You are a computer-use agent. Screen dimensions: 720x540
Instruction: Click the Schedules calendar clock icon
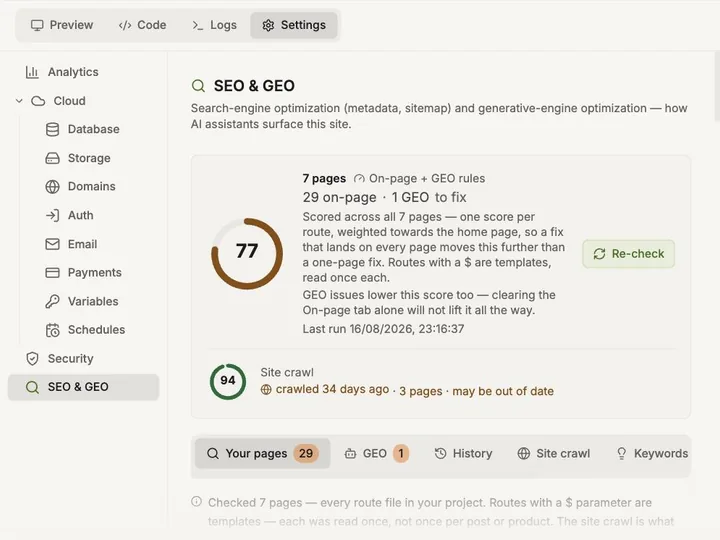click(52, 330)
